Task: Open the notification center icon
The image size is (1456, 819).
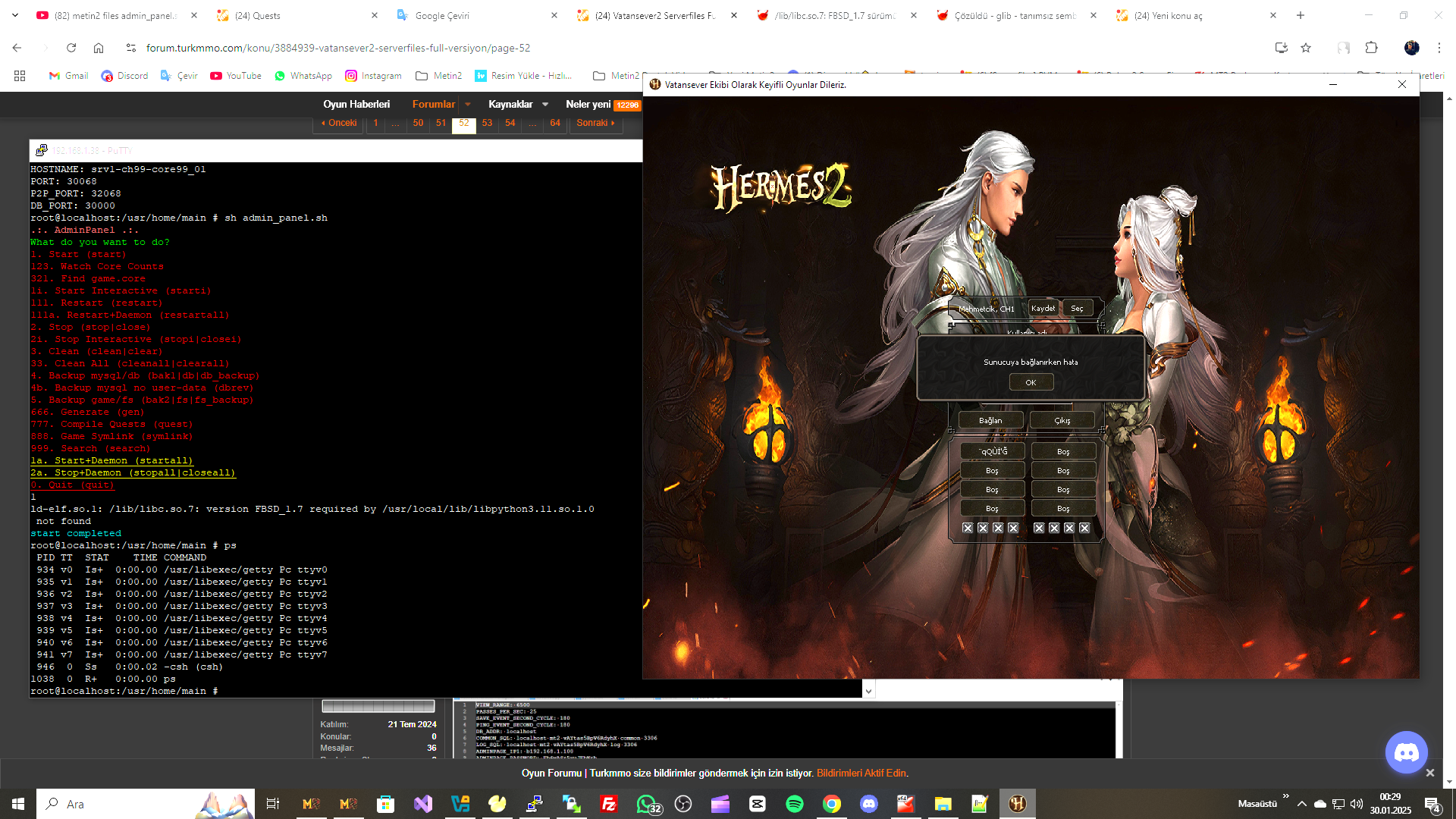Action: (1432, 805)
